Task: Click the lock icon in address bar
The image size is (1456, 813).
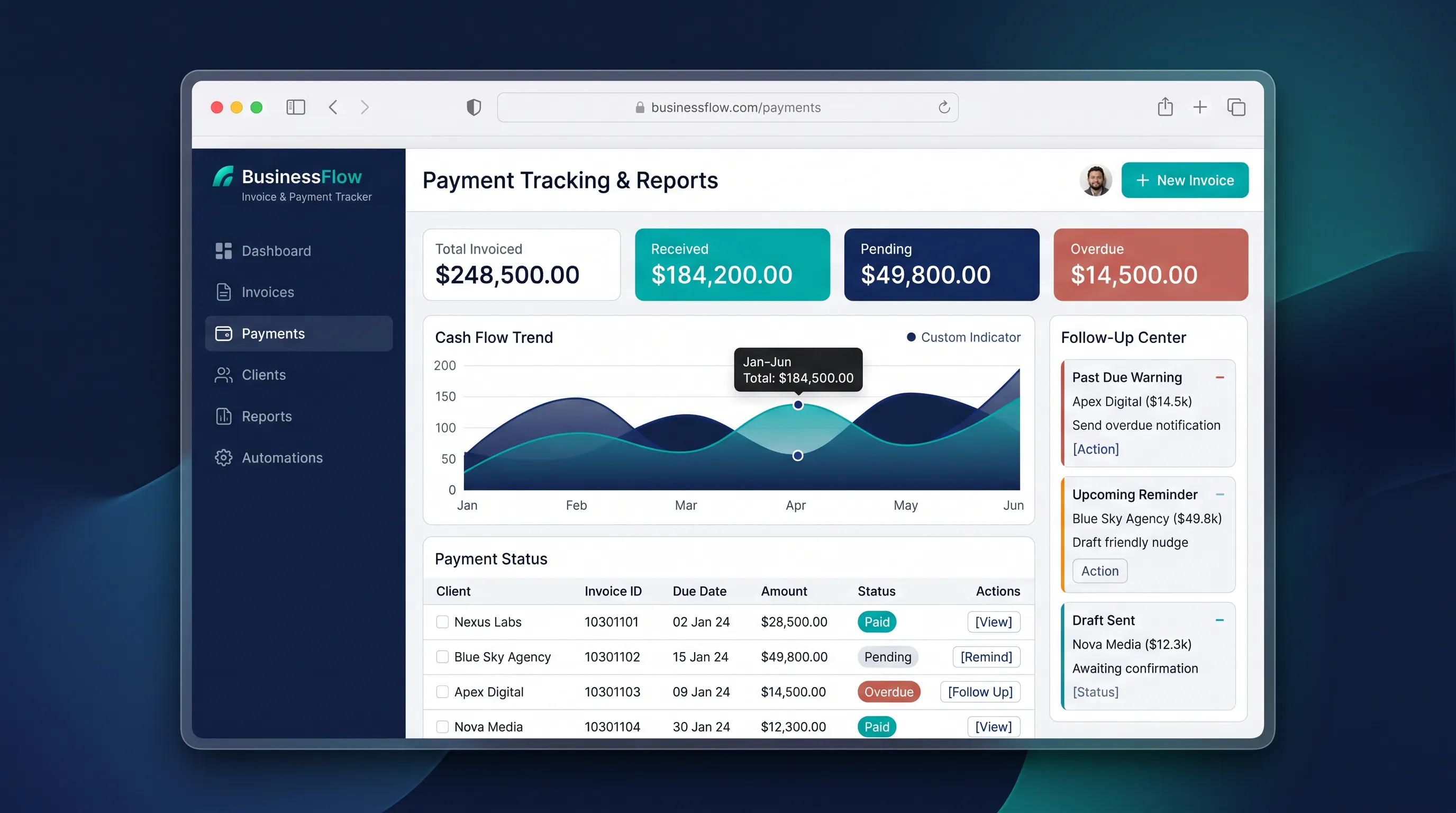Action: point(640,107)
